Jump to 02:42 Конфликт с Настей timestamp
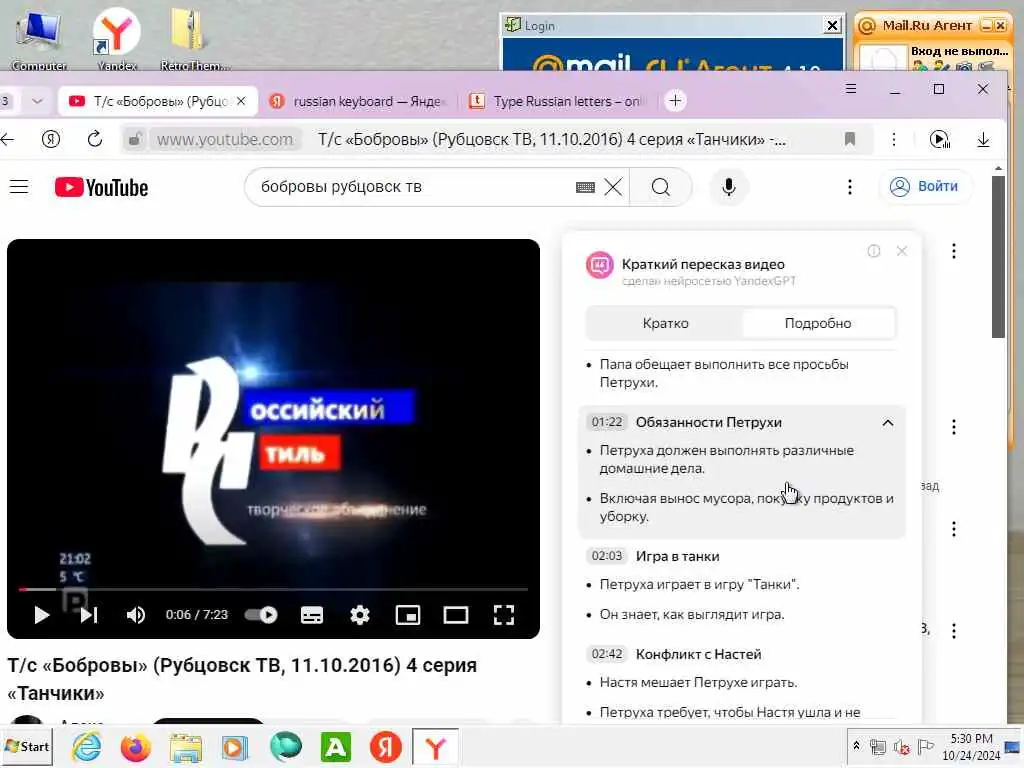 607,654
